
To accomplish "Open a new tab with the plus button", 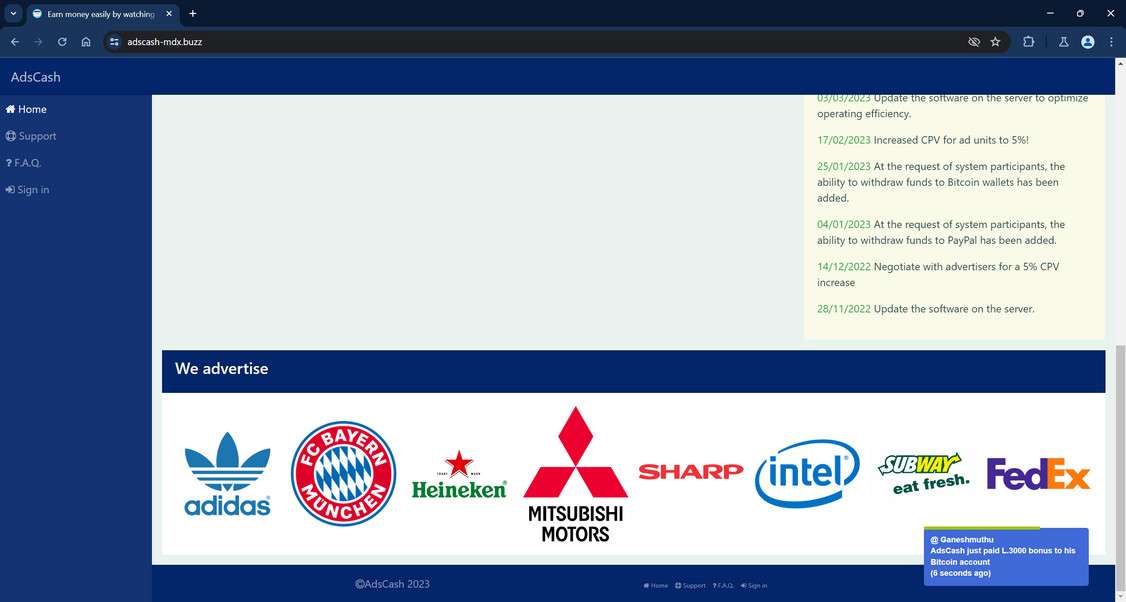I will [x=192, y=14].
